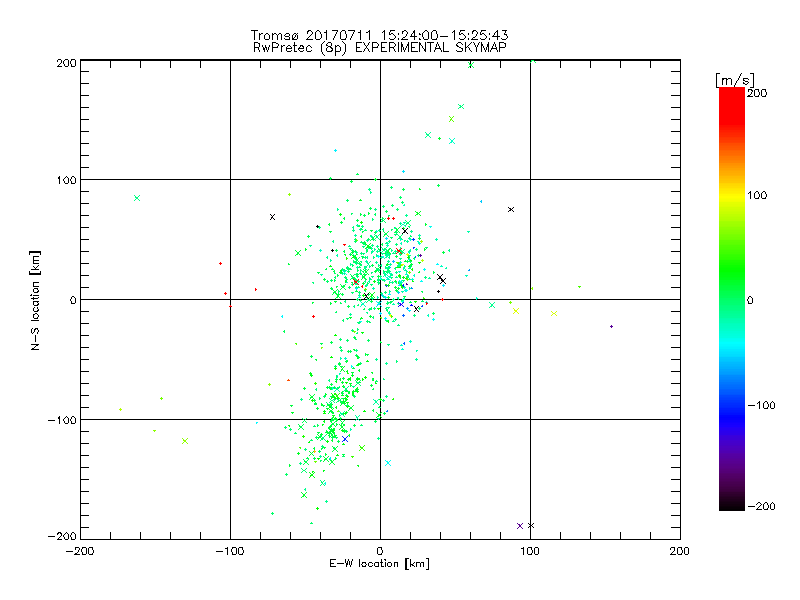Click the N-S axis tick label '100'
The image size is (800, 600).
66,180
